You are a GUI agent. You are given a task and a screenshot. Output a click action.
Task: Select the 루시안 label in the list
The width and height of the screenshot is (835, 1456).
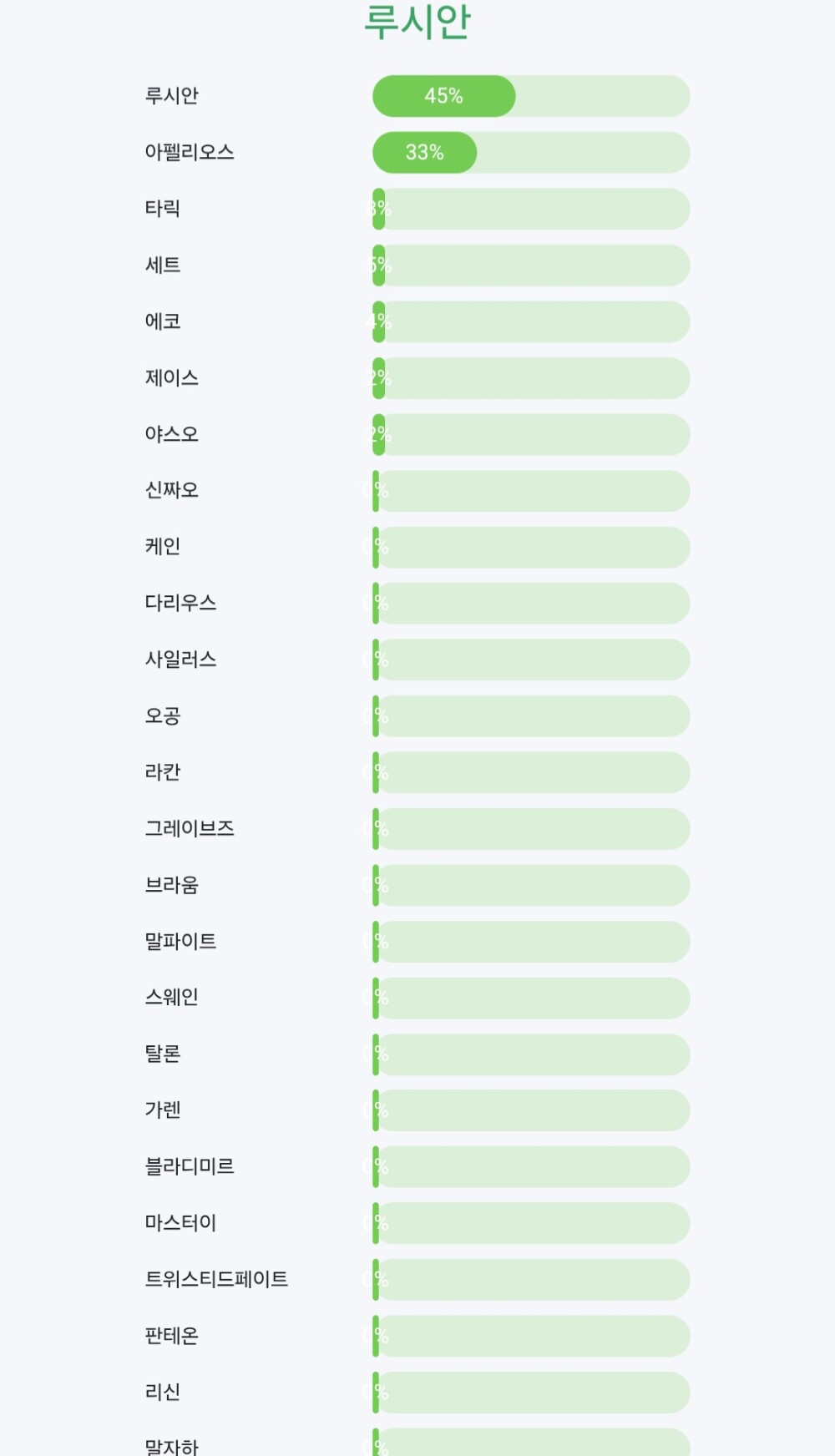[x=171, y=96]
